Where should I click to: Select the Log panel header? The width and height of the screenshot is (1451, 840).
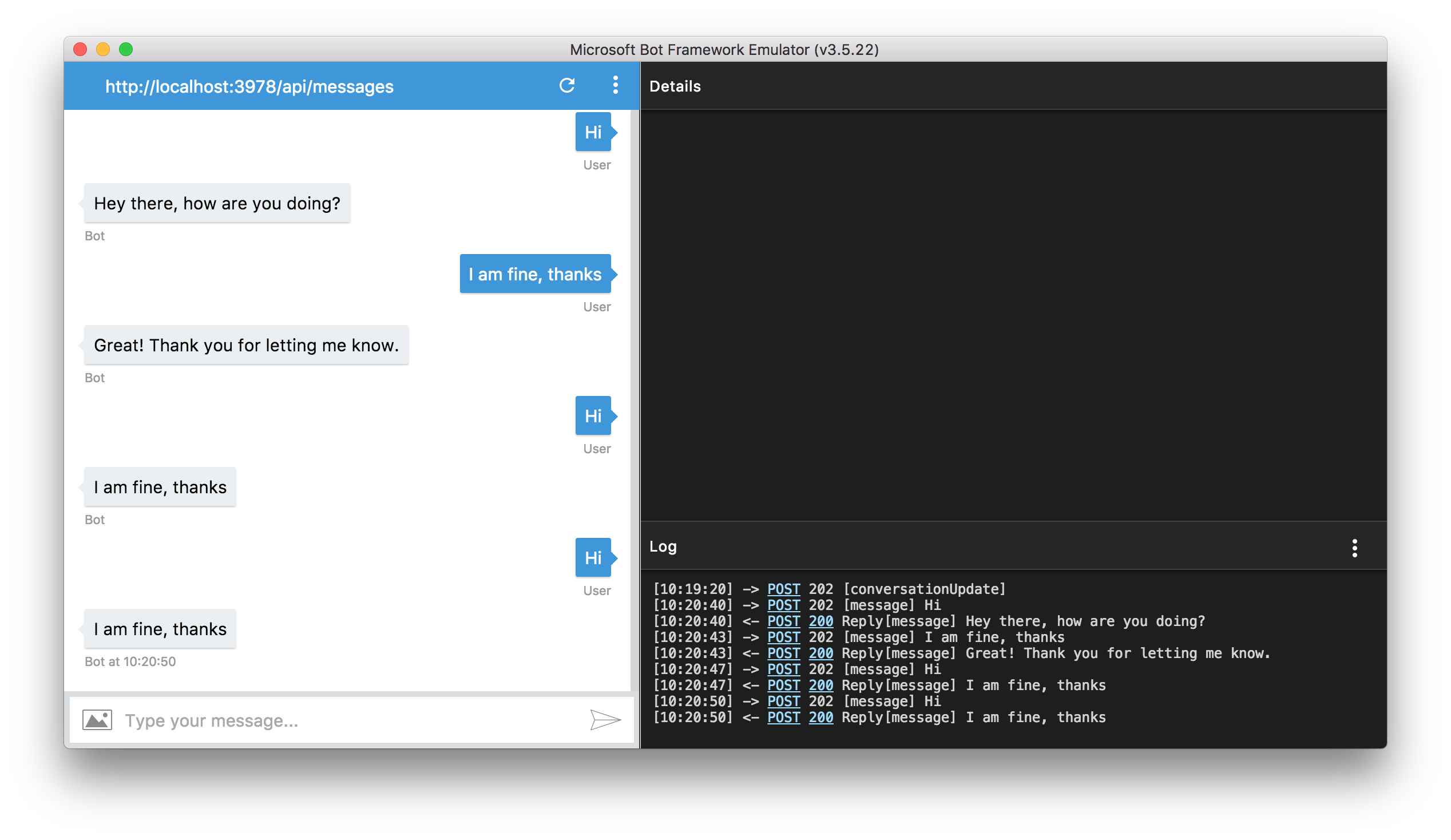(663, 546)
